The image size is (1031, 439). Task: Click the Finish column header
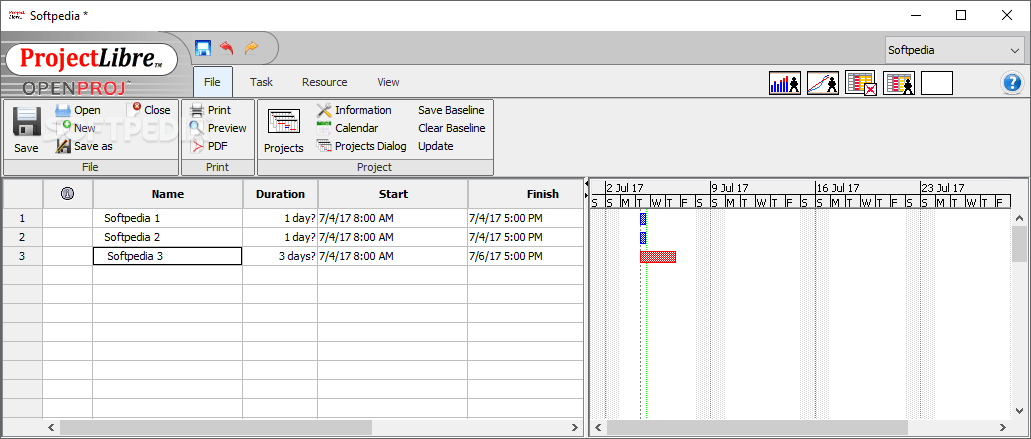[x=526, y=194]
